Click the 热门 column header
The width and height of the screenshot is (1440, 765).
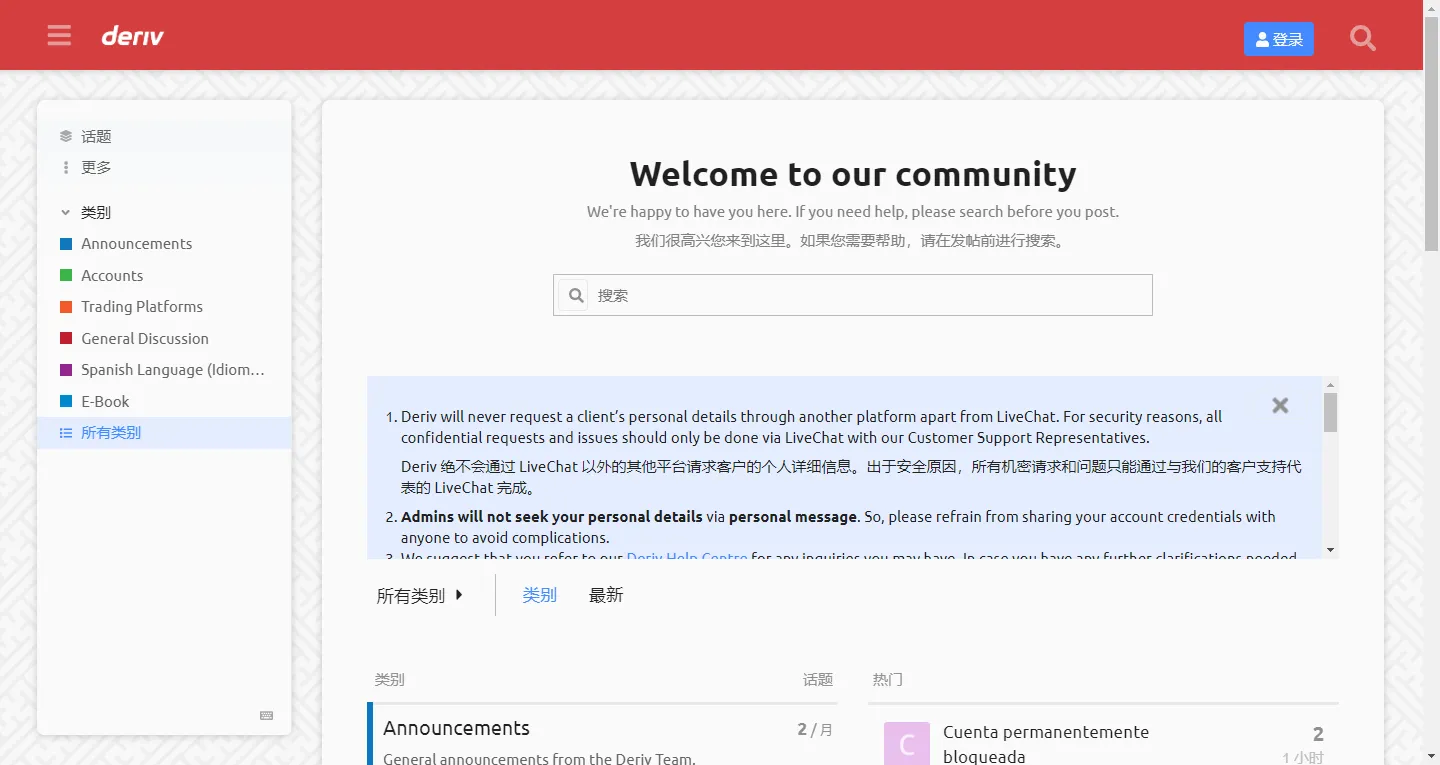[x=887, y=680]
